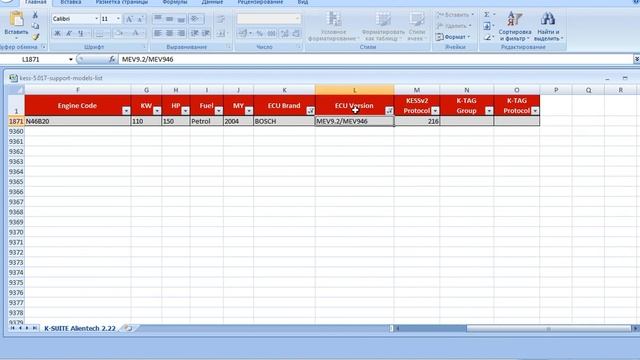
Task: Click the accounting currency format icon
Action: tap(242, 33)
